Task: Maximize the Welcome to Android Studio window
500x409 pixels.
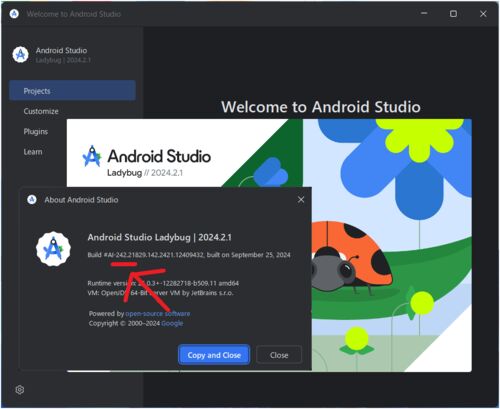Action: [x=453, y=14]
